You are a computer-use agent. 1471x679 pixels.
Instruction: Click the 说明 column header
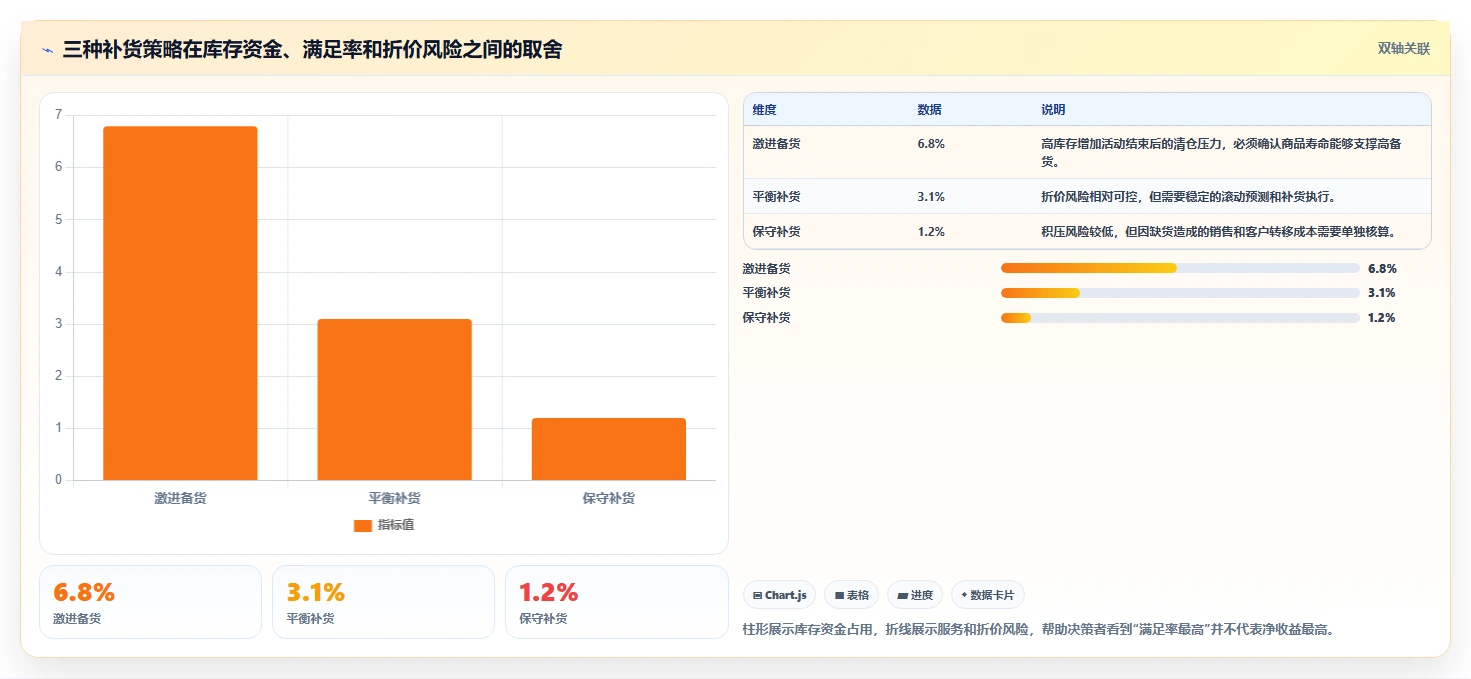[1053, 110]
